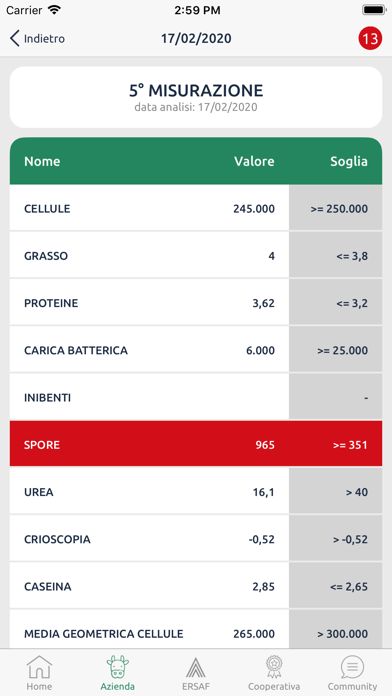Viewport: 392px width, 696px height.
Task: Click the Soglia column header
Action: [x=348, y=161]
